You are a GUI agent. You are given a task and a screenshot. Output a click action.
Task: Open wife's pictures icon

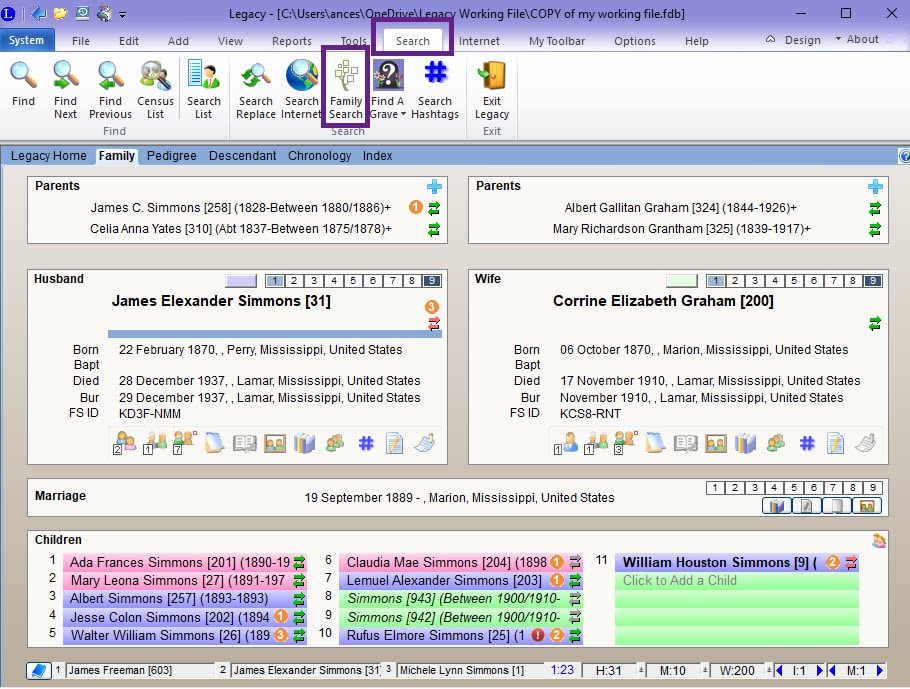[716, 444]
